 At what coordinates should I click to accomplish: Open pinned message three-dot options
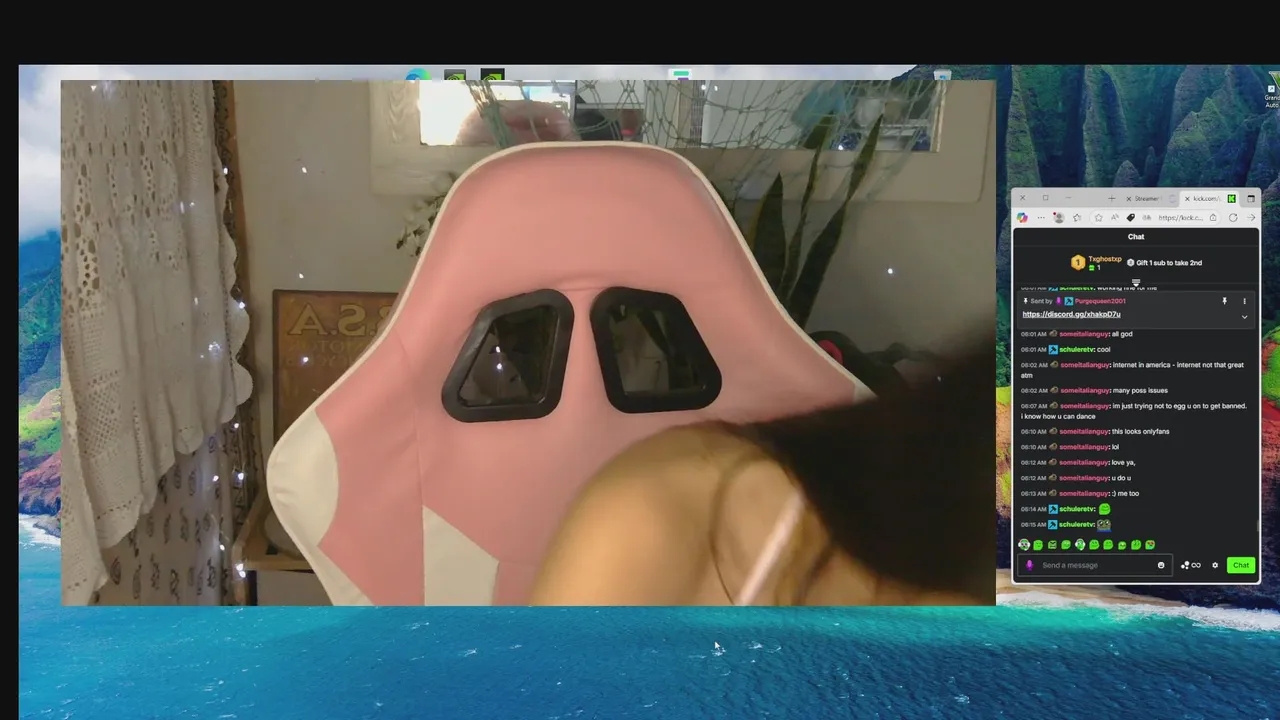pos(1244,301)
